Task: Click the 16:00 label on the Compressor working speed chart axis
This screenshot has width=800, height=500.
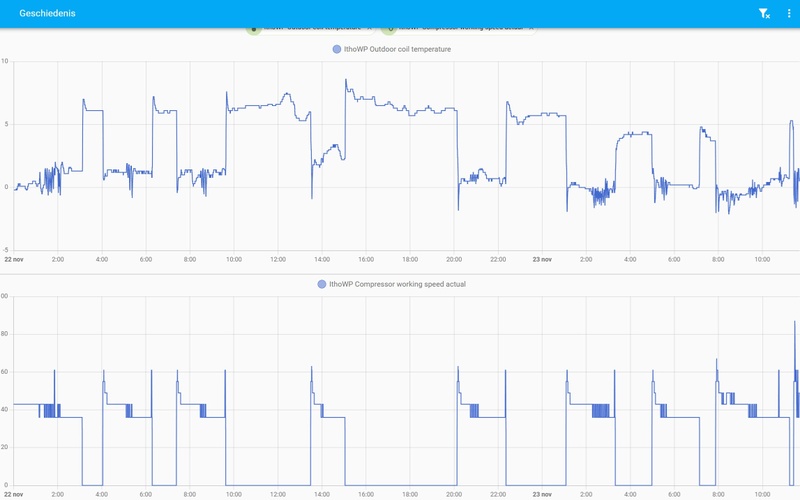Action: coord(366,494)
